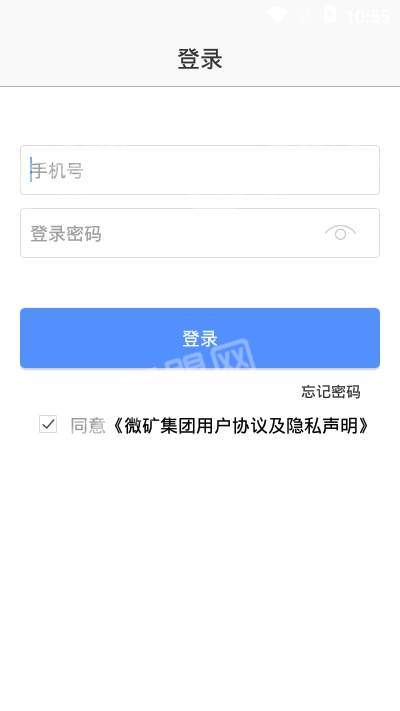Tap the checkmark inside the agreement box

pyautogui.click(x=48, y=424)
